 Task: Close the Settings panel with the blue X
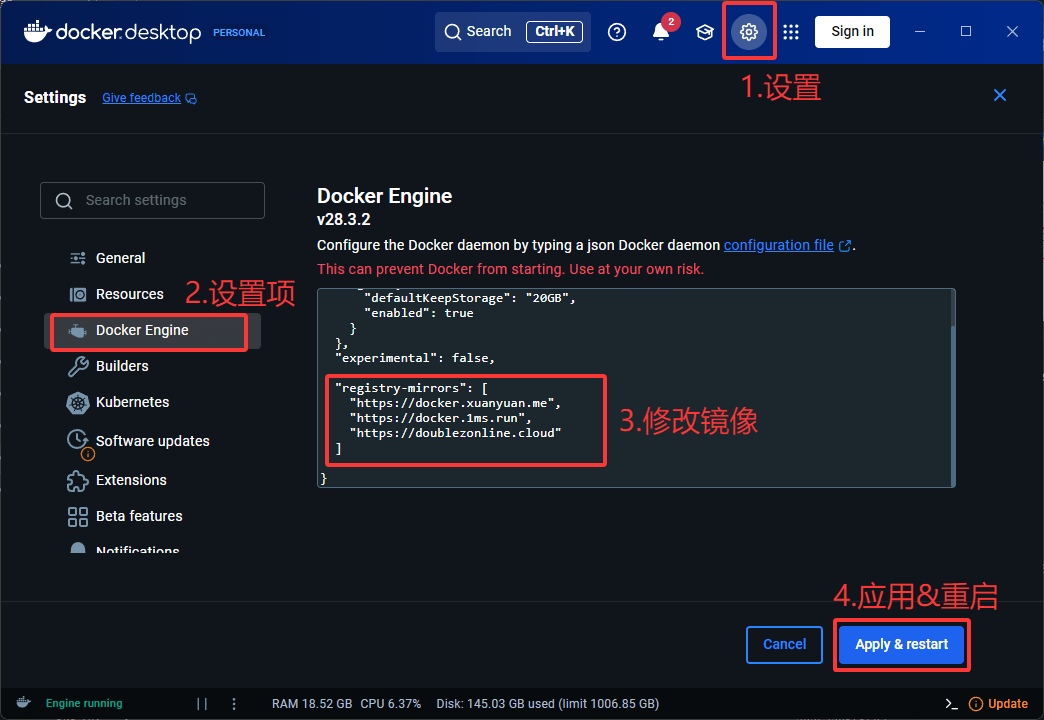coord(999,95)
